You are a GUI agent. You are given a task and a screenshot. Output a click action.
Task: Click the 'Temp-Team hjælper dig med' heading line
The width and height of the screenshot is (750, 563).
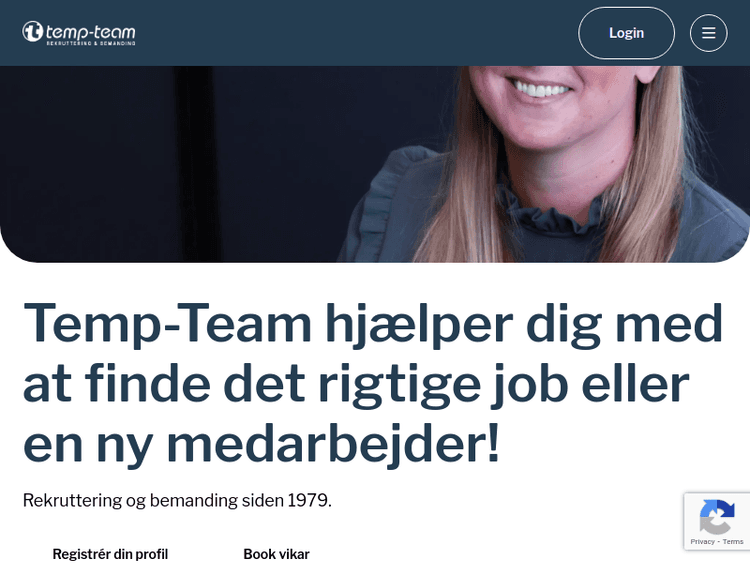point(373,323)
